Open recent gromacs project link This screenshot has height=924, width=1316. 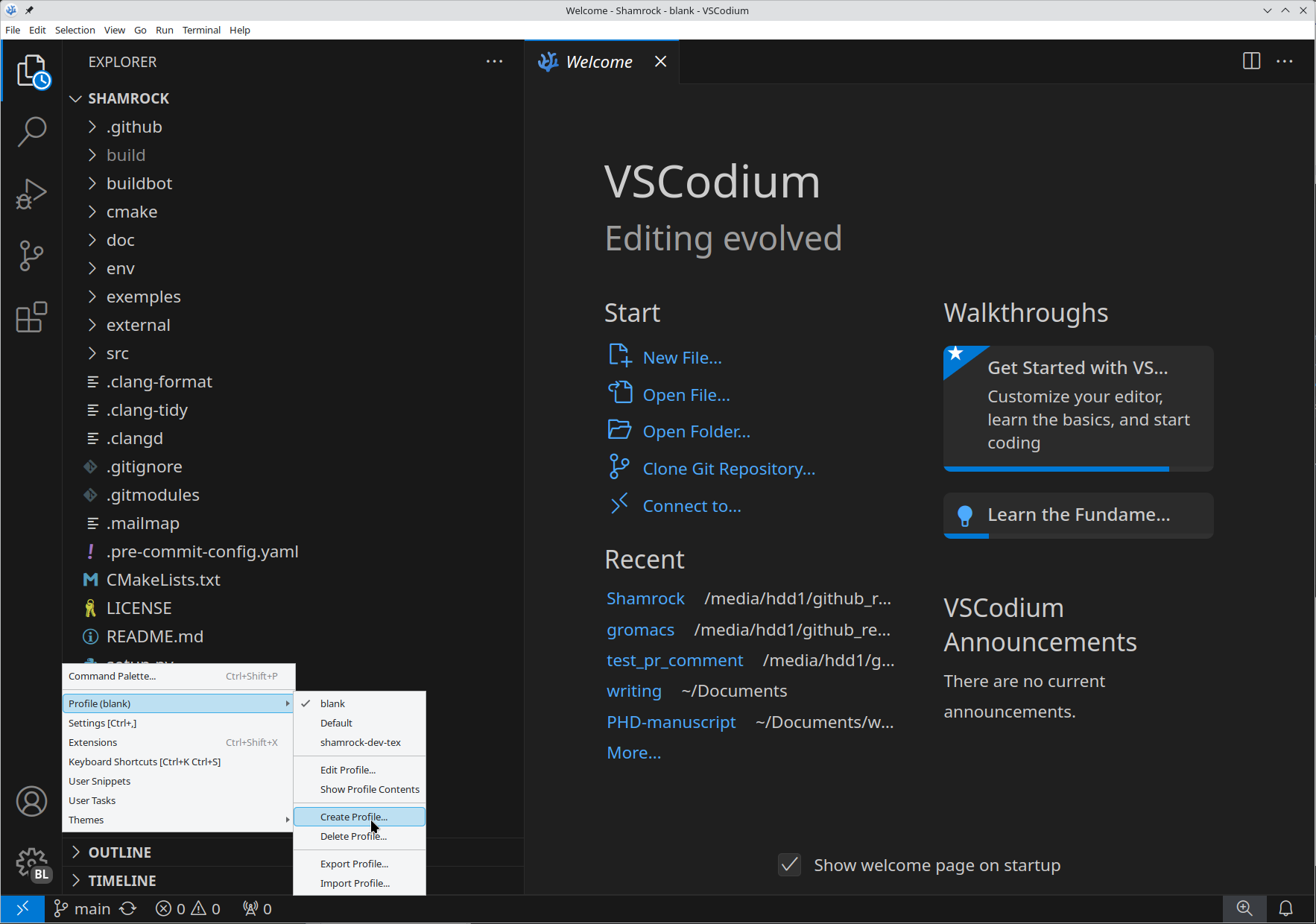640,630
